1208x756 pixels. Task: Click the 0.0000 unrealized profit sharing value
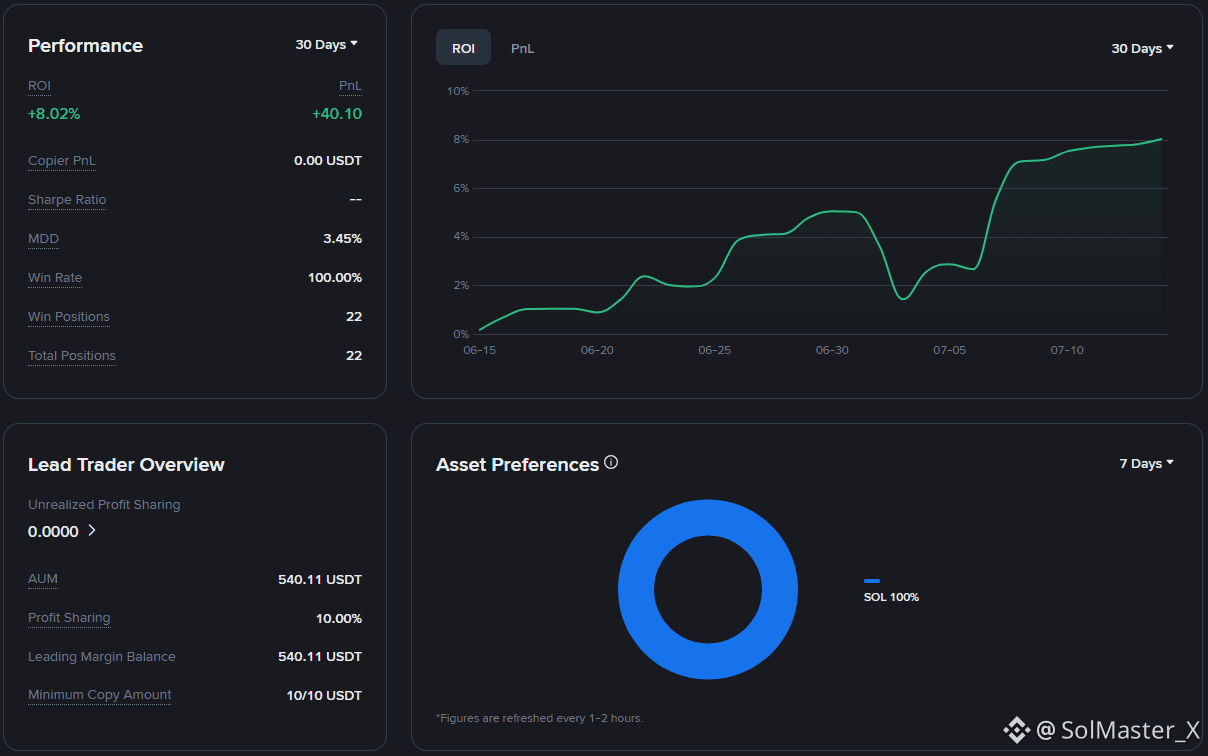click(53, 532)
